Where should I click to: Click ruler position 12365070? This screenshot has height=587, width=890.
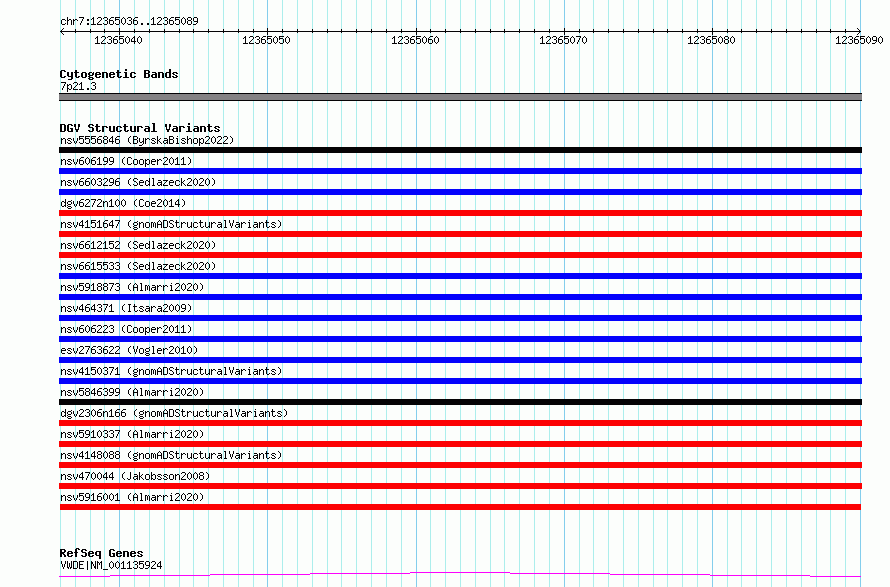tap(563, 40)
